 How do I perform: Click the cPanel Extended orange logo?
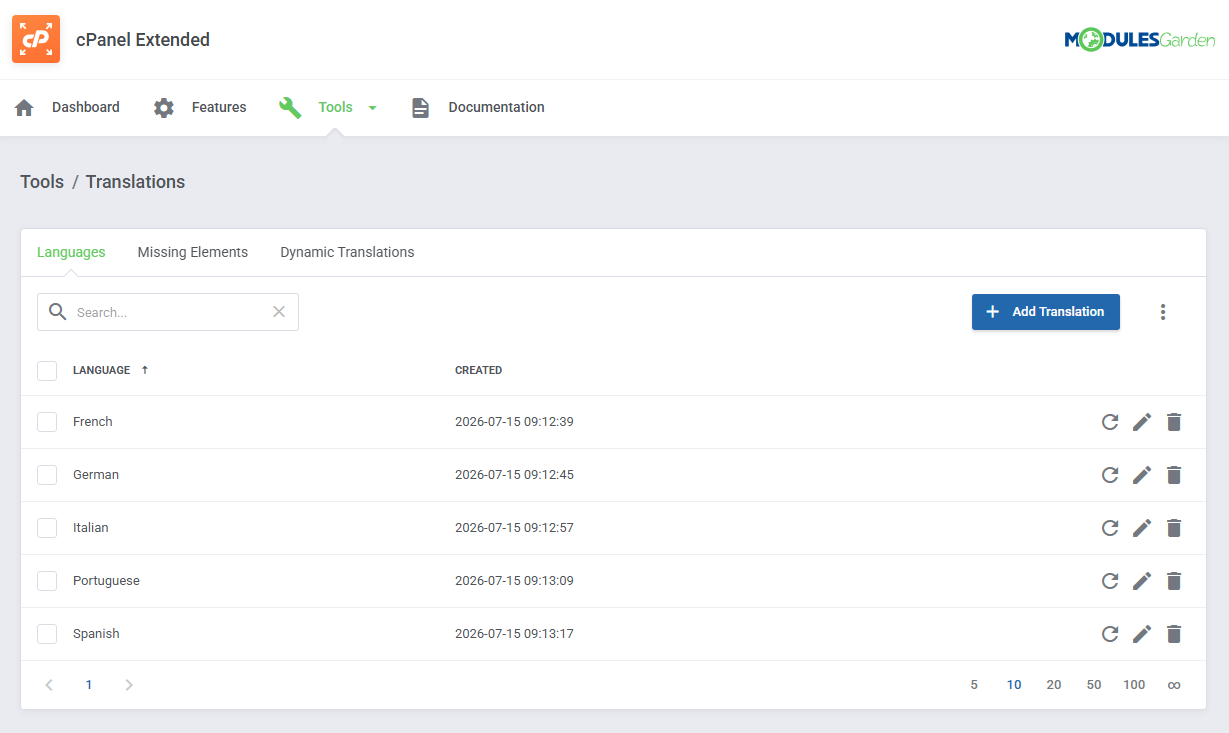point(36,39)
